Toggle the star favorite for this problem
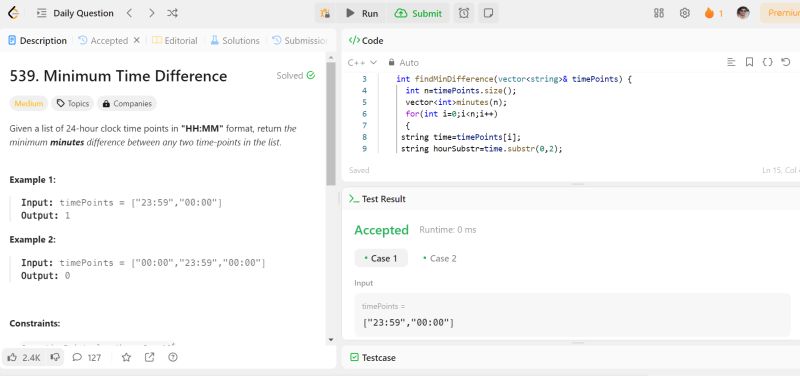This screenshot has width=800, height=376. pyautogui.click(x=126, y=358)
